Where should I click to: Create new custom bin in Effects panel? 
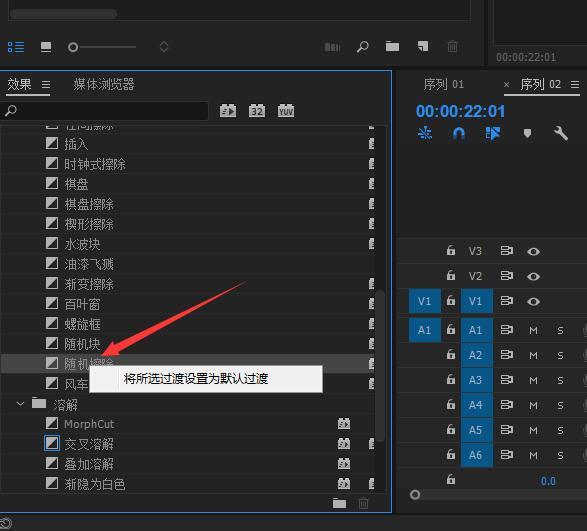click(x=340, y=504)
